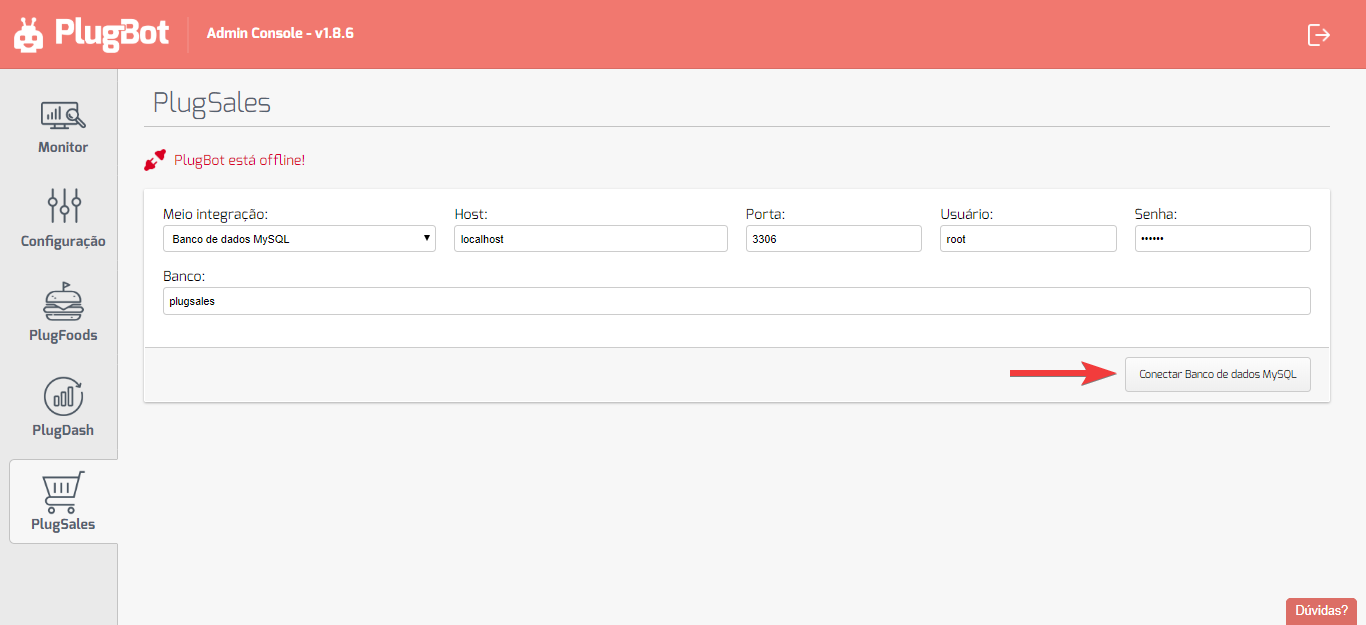Click the Usuário input field
Image resolution: width=1366 pixels, height=625 pixels.
[1028, 239]
